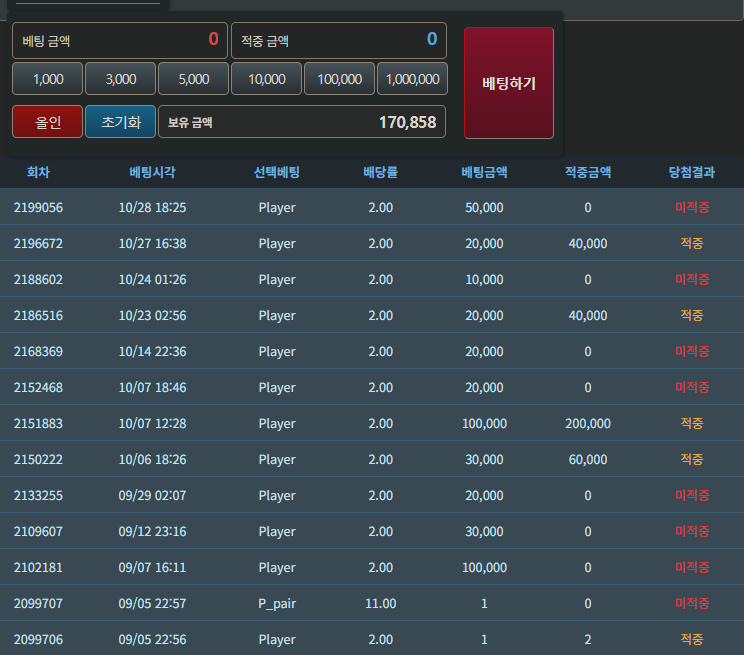Click the 1,000,000 bet amount button
This screenshot has height=655, width=744.
pyautogui.click(x=412, y=79)
